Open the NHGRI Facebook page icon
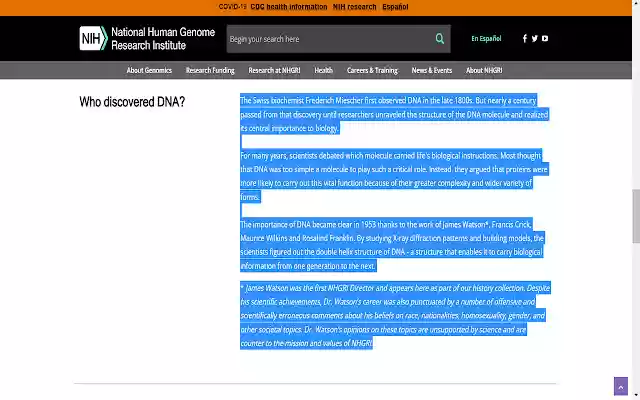Image resolution: width=640 pixels, height=400 pixels. tap(525, 38)
